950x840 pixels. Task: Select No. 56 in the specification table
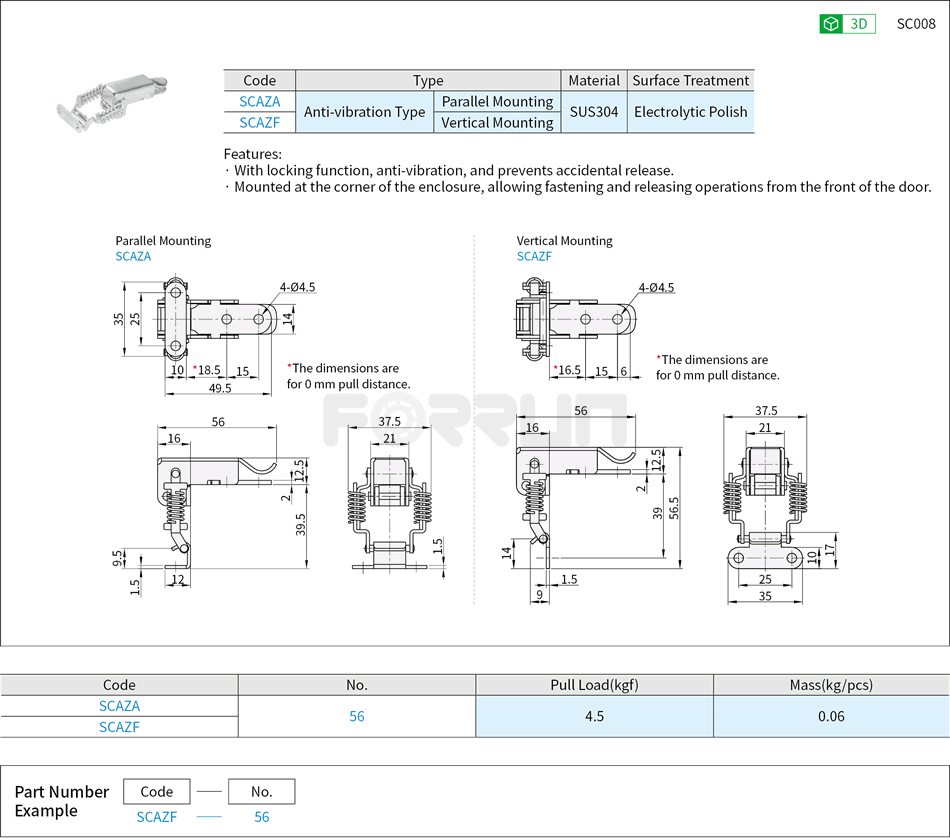357,716
